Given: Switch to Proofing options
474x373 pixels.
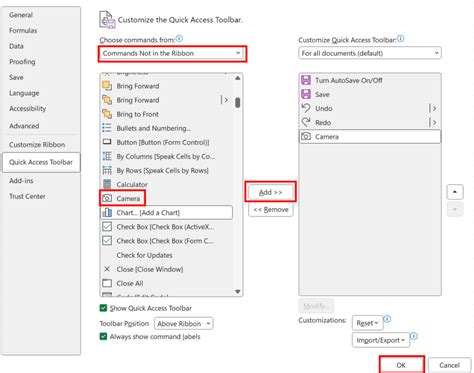Looking at the screenshot, I should (22, 62).
